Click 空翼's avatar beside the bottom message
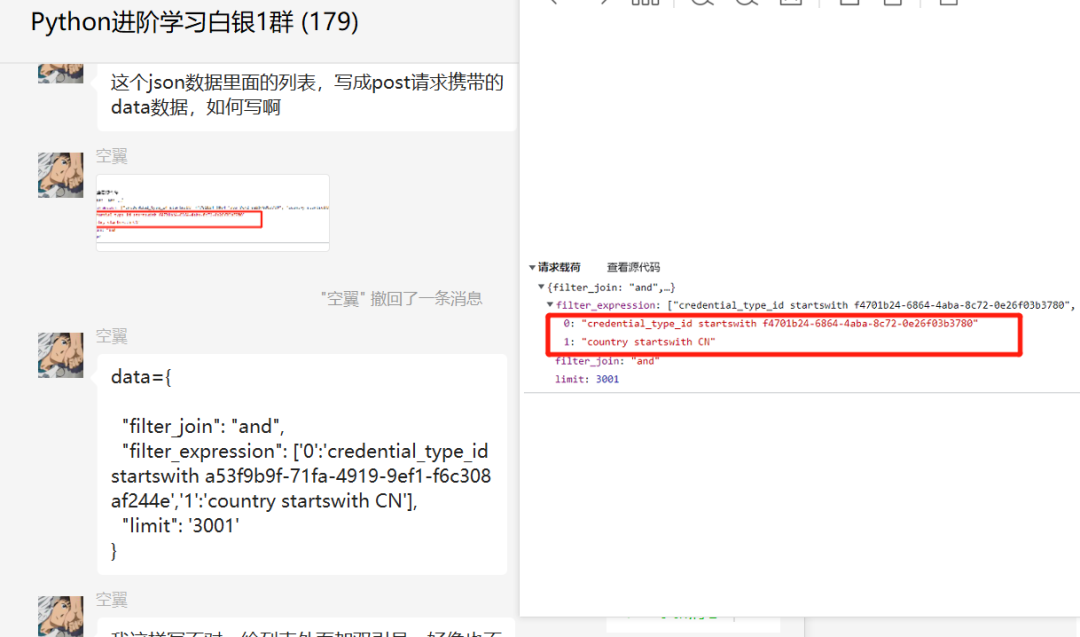The height and width of the screenshot is (637, 1080). (x=61, y=616)
